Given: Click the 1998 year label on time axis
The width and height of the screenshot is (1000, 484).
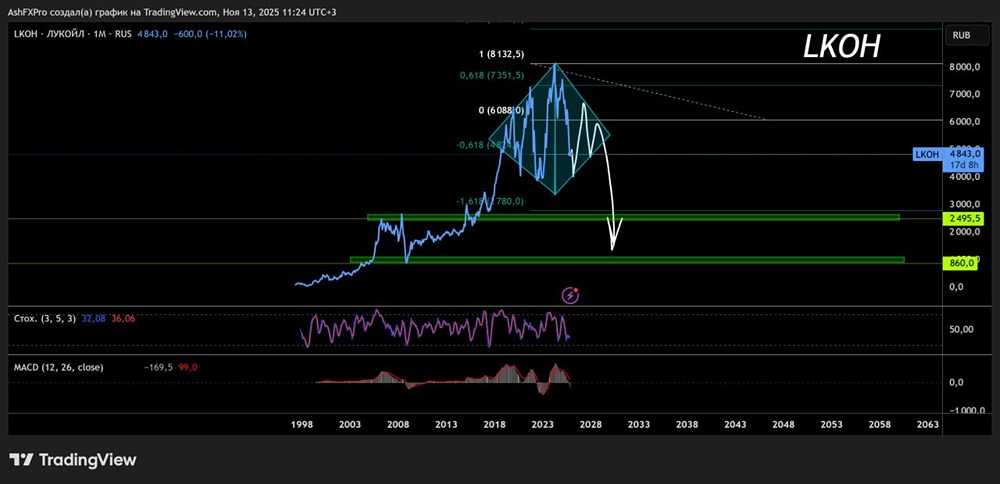Looking at the screenshot, I should point(302,425).
